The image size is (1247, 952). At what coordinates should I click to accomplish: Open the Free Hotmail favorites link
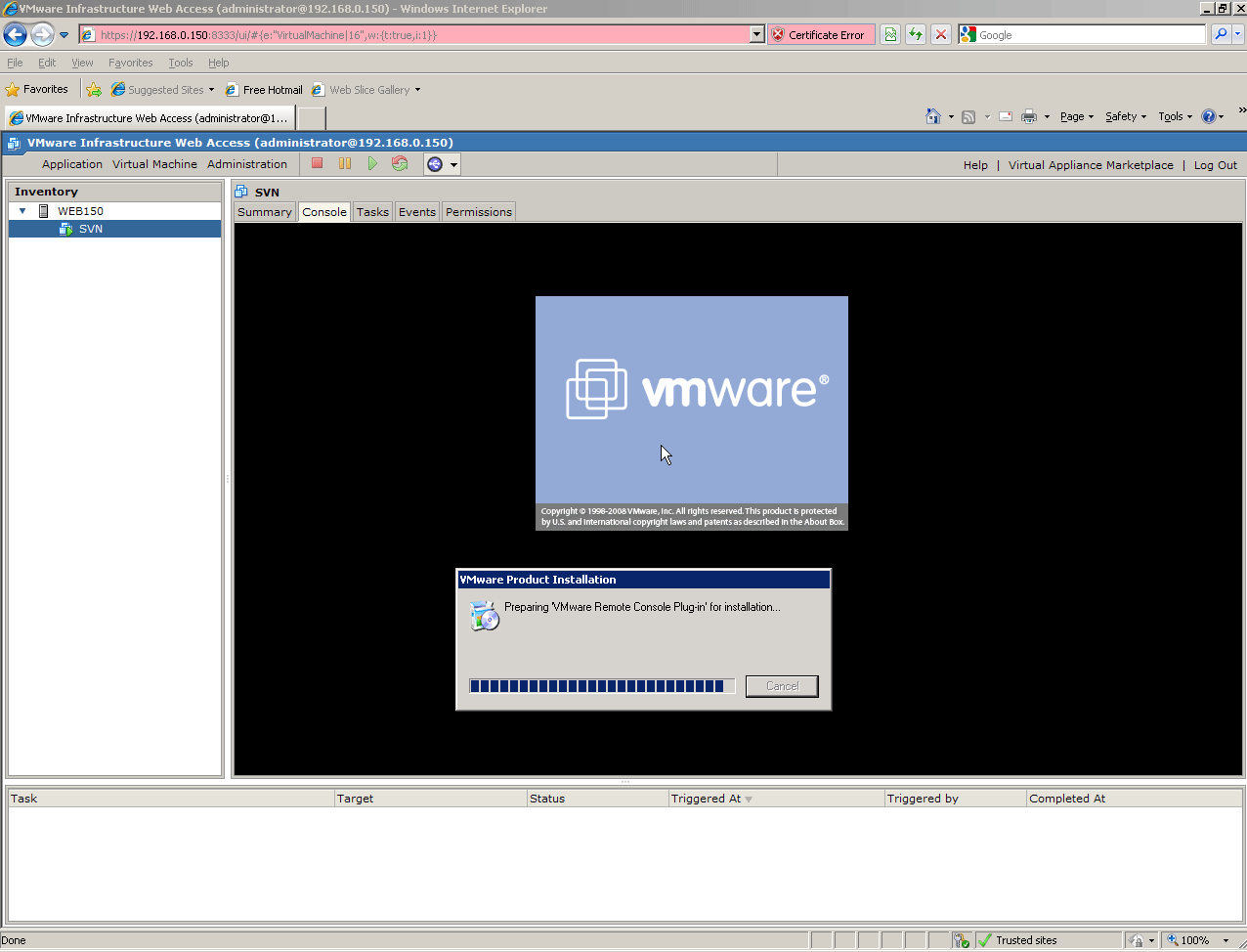(x=264, y=90)
